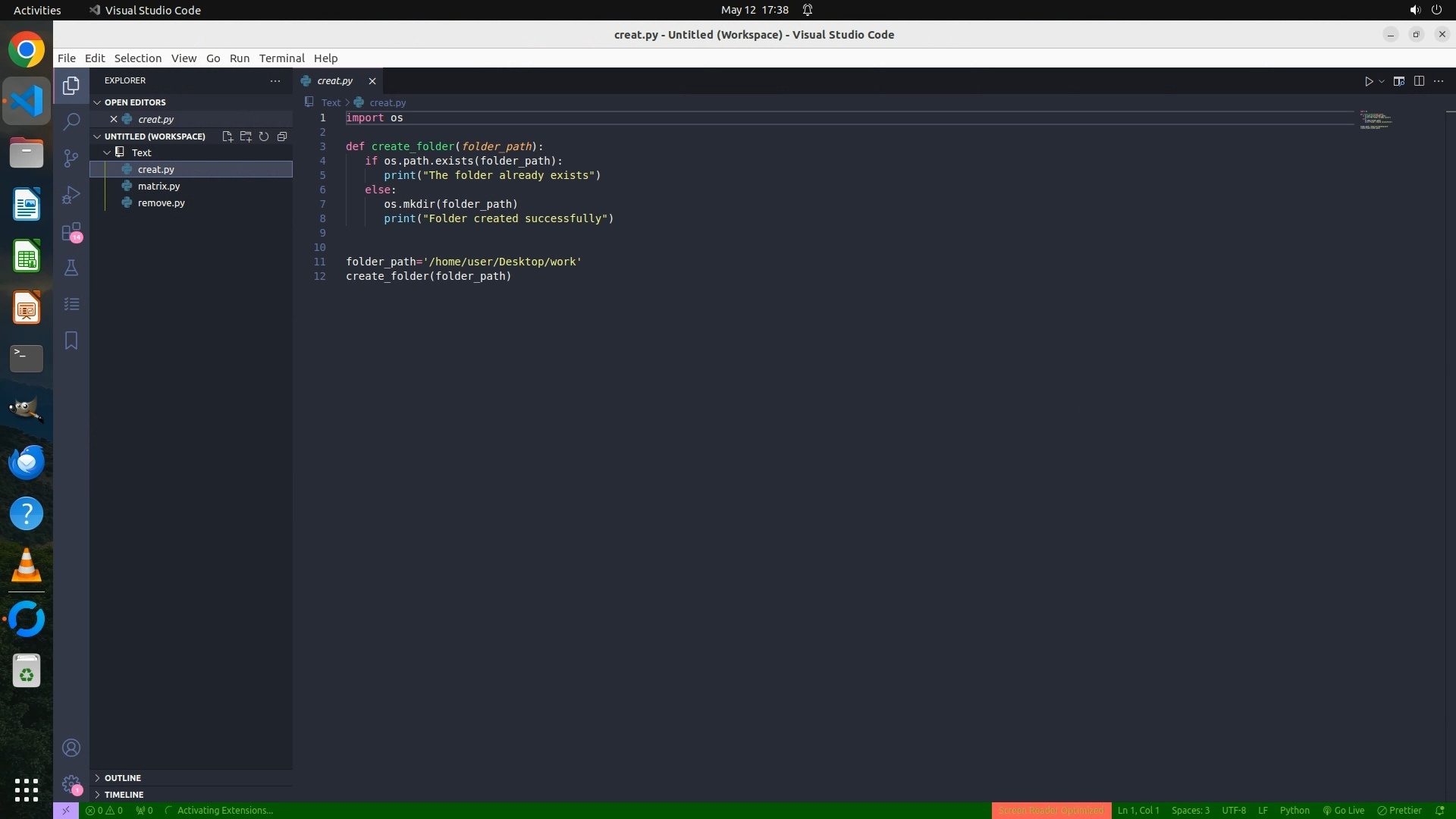Open the Run and Debug view
The image size is (1456, 819).
[71, 195]
